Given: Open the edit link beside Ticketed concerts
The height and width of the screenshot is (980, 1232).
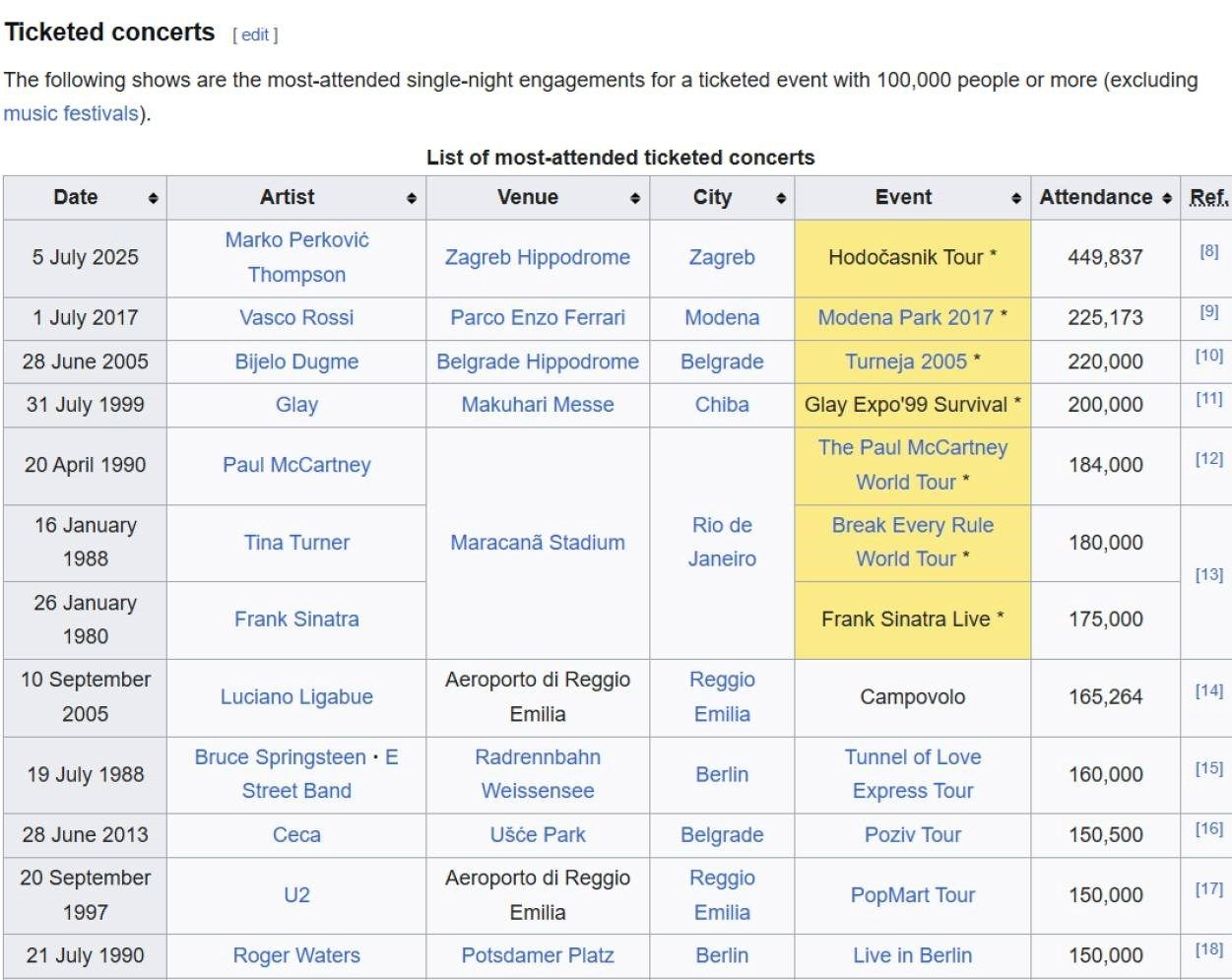Looking at the screenshot, I should (255, 34).
